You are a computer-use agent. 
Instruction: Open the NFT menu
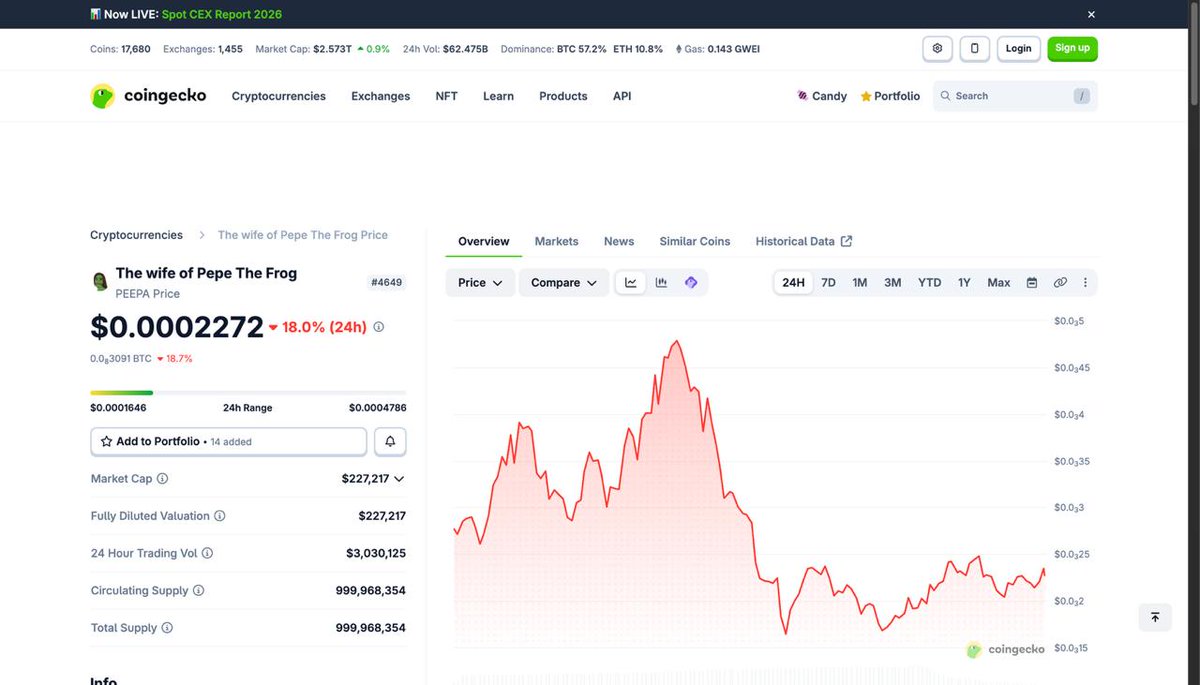446,96
